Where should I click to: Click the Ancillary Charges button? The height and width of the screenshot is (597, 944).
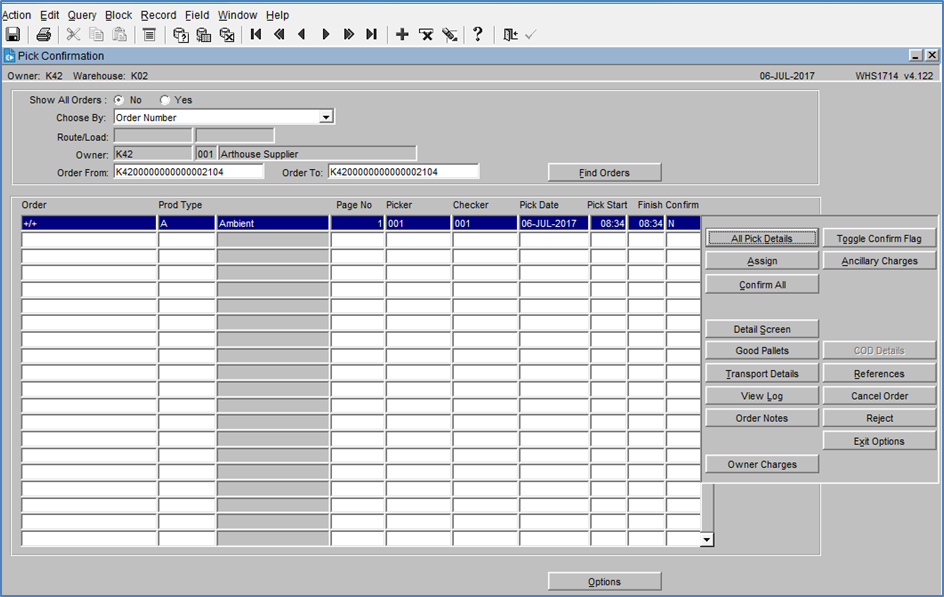point(879,261)
